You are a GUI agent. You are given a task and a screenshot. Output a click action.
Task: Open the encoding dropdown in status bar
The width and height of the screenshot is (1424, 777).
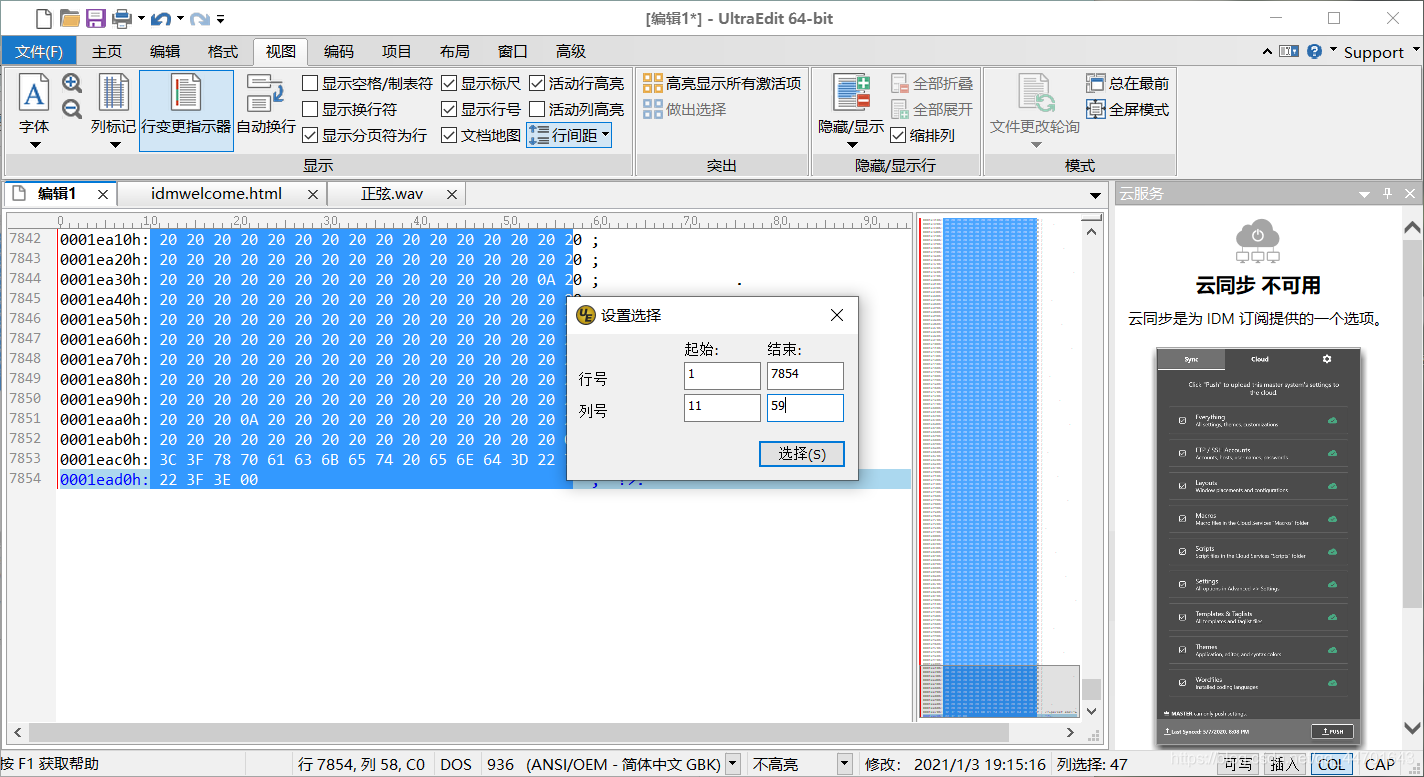[x=732, y=764]
